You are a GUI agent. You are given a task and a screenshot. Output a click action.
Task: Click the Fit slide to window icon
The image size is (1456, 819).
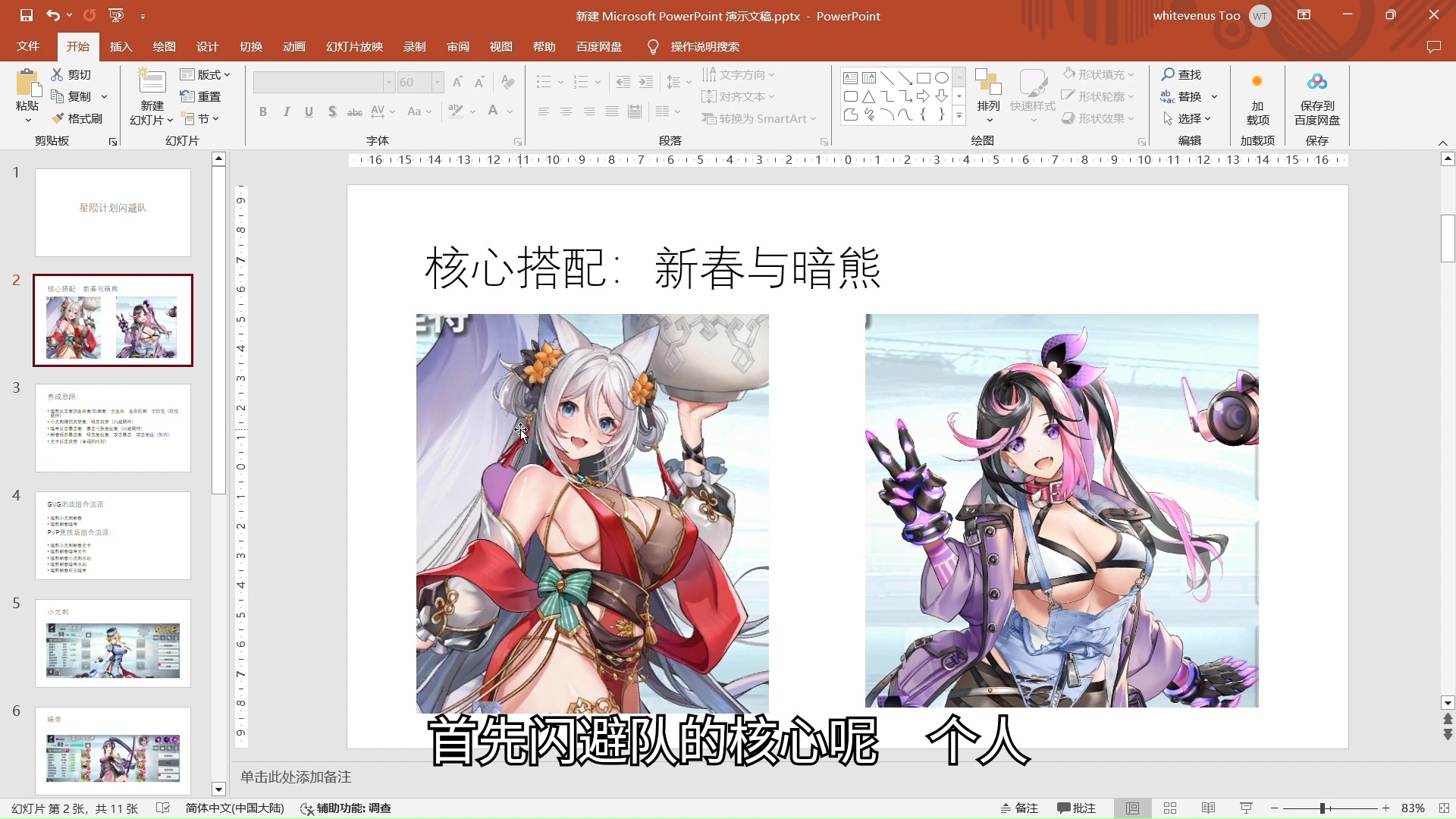click(x=1445, y=808)
